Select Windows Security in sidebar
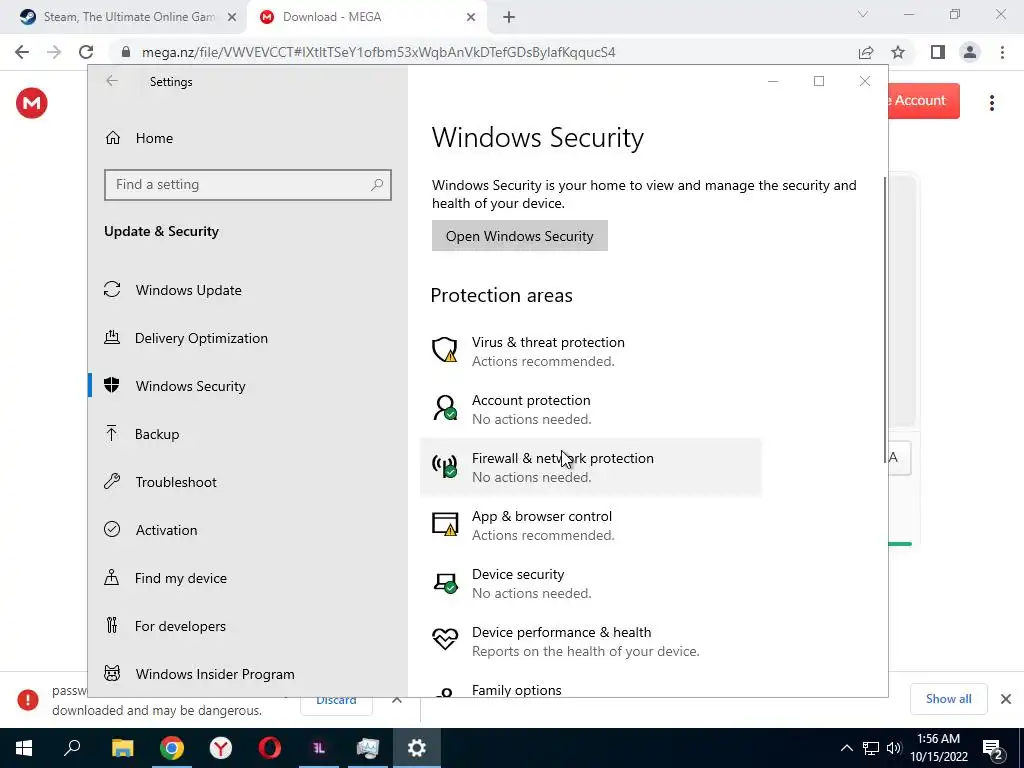The width and height of the screenshot is (1024, 768). (x=191, y=386)
